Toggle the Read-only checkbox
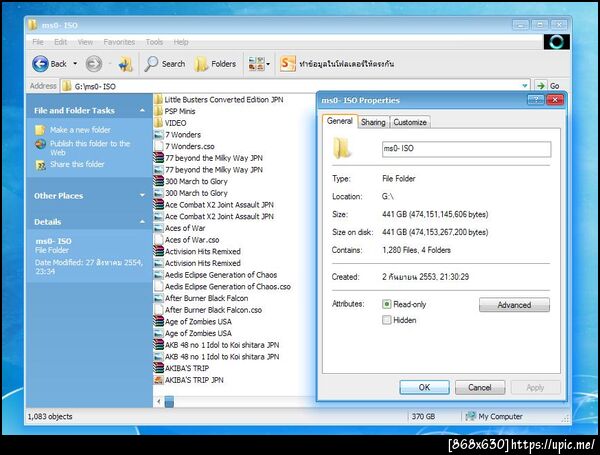The image size is (600, 455). [x=386, y=304]
